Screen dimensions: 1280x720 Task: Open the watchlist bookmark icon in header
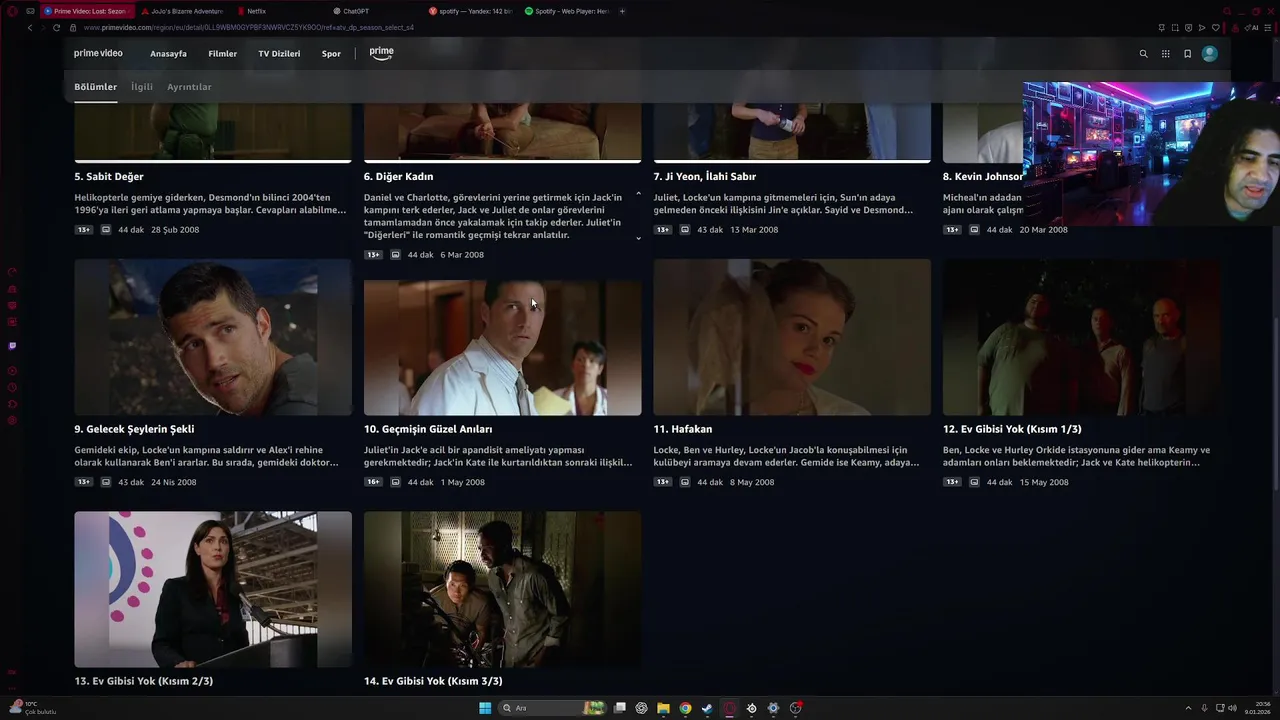(1187, 54)
